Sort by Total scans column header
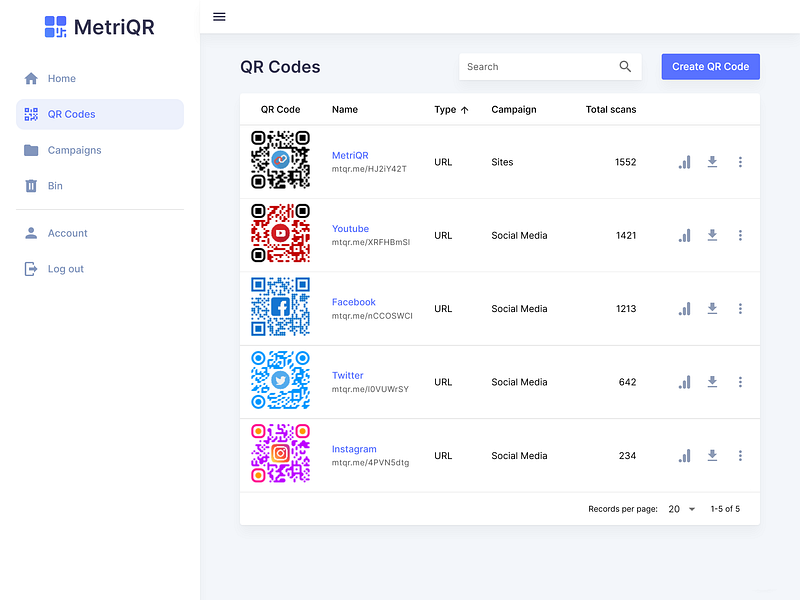 point(611,110)
